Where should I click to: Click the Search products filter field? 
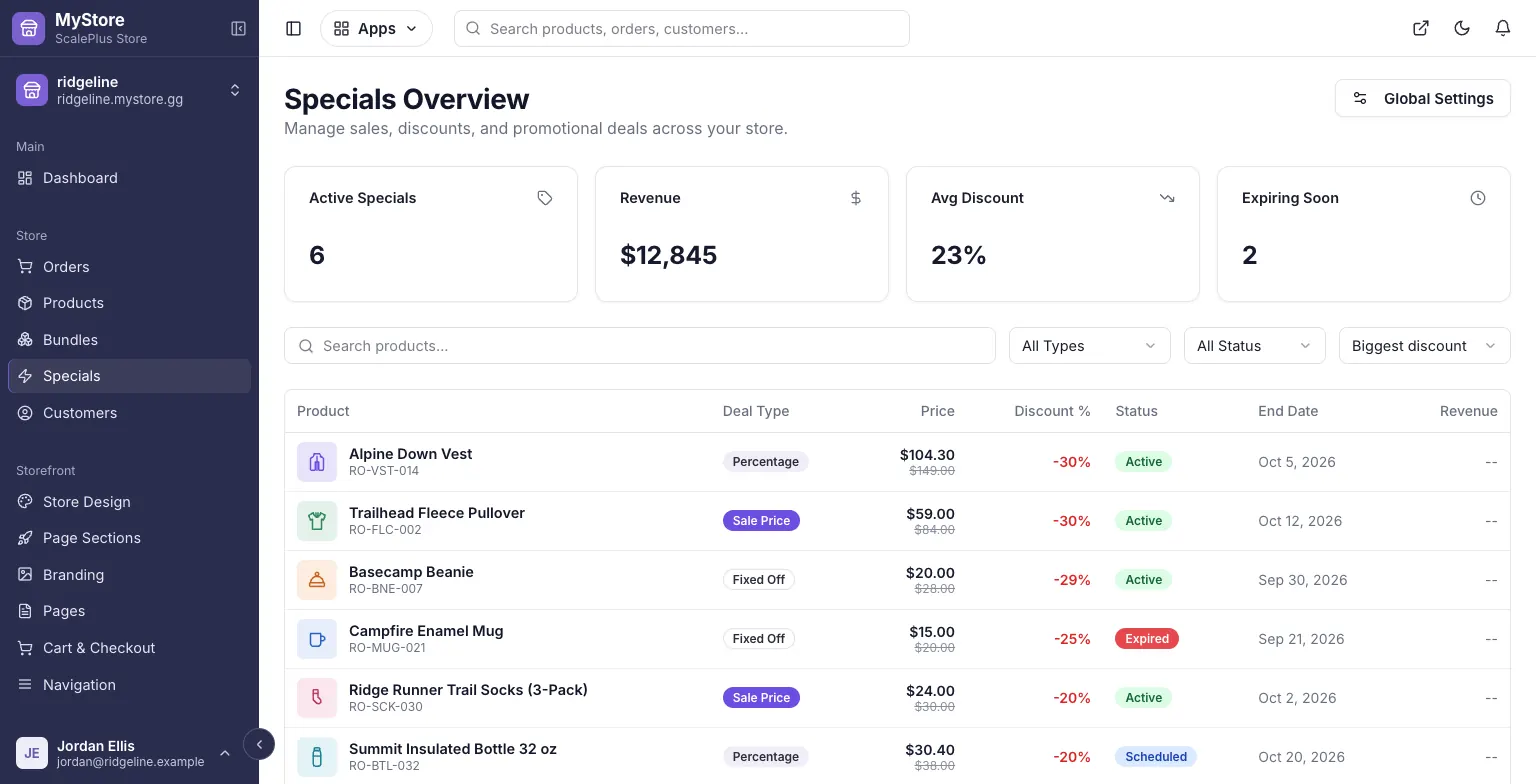640,346
